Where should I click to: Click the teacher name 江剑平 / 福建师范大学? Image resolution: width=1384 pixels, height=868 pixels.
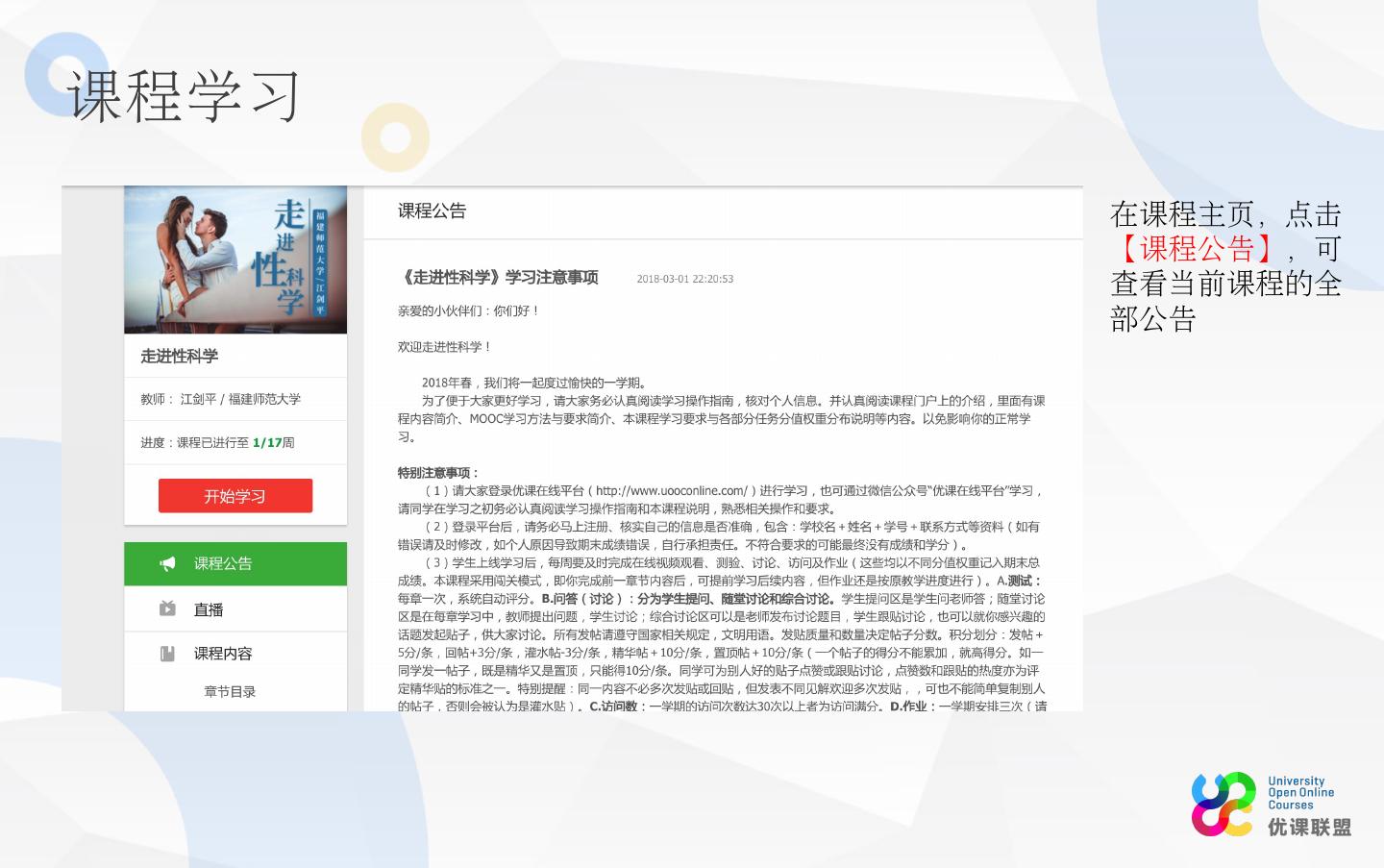click(x=240, y=399)
